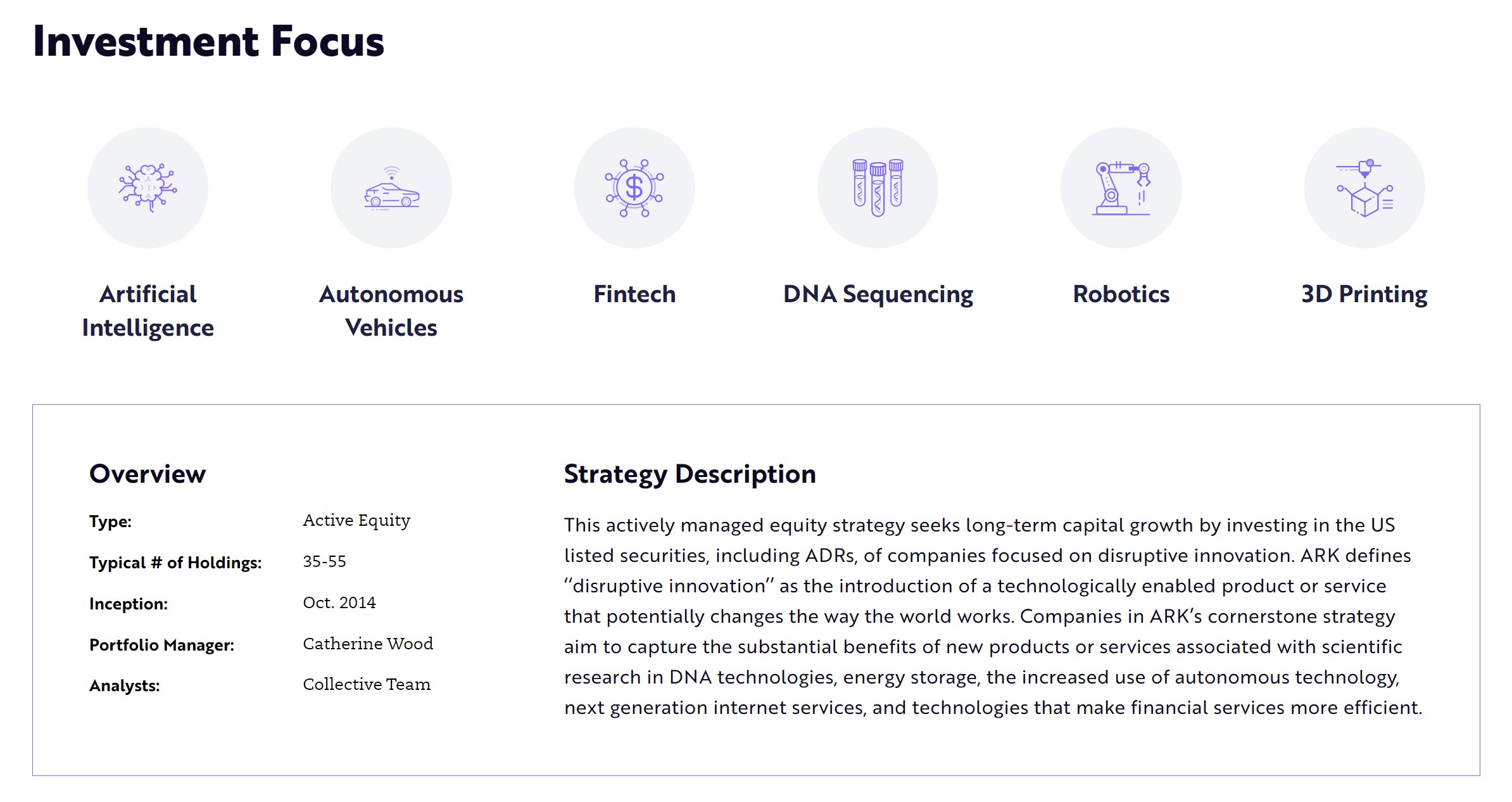Select the Robotics text label
Screen dimensions: 1512x802
click(1121, 295)
